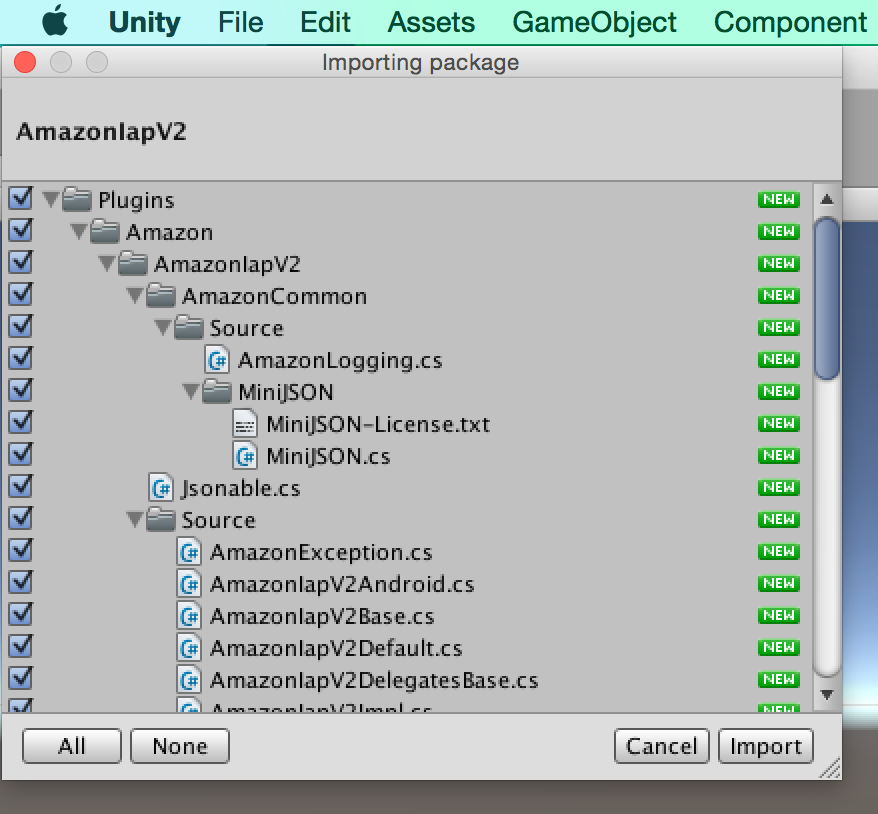Click the Amazon folder icon

[x=107, y=231]
